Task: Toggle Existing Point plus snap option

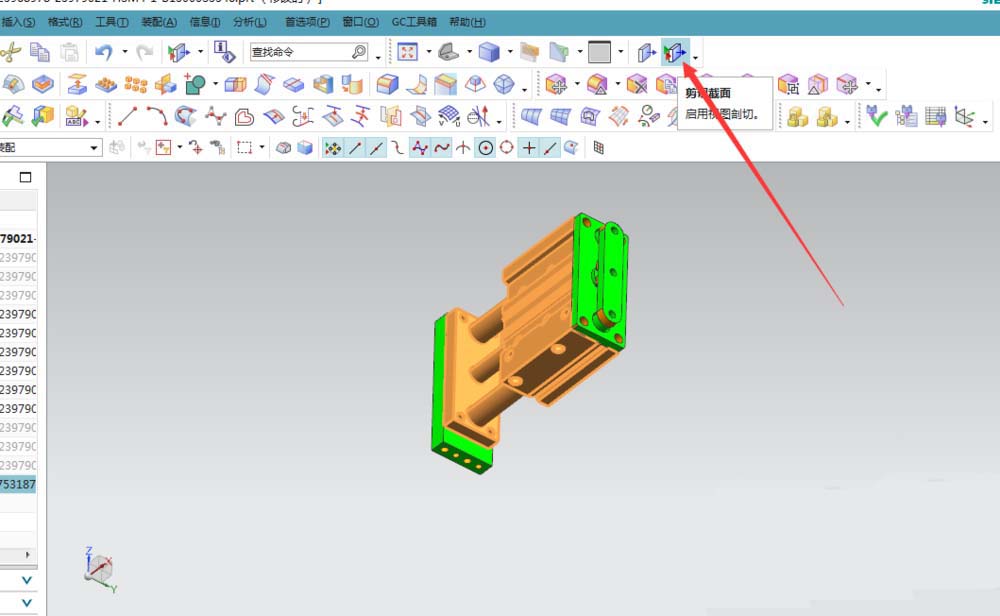Action: (x=529, y=148)
